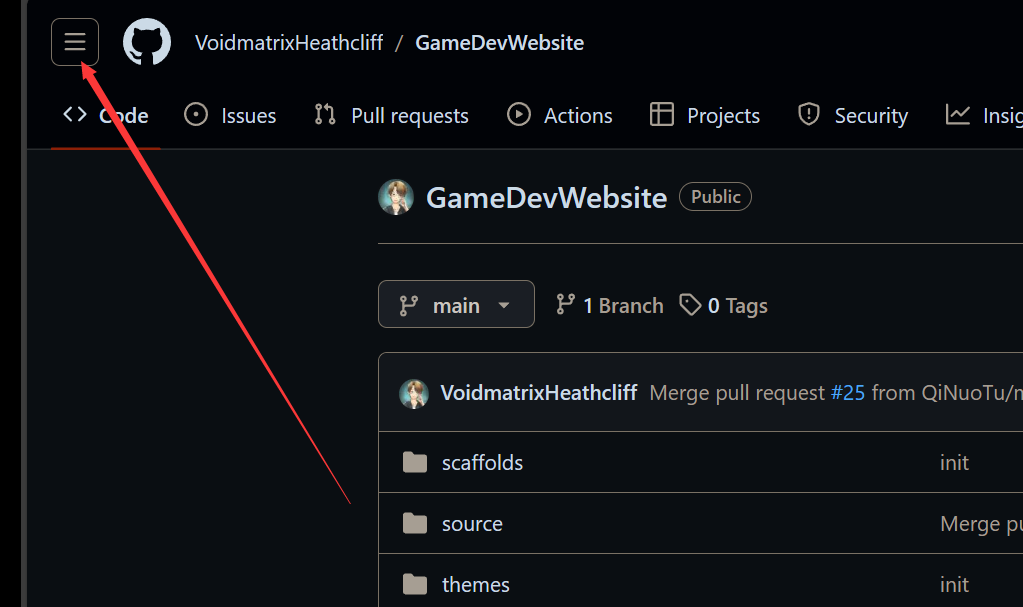Open the Projects tab
Viewport: 1023px width, 607px height.
click(705, 116)
